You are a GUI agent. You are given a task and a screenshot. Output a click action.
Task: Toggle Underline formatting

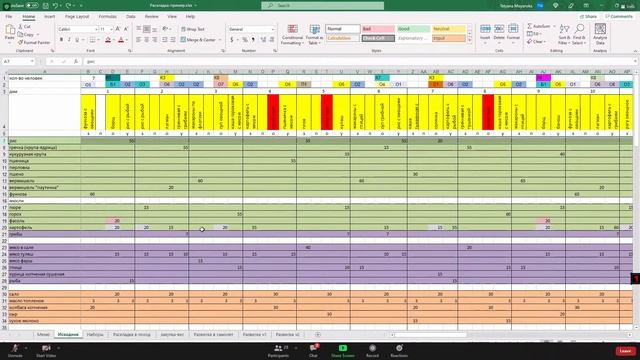click(77, 40)
